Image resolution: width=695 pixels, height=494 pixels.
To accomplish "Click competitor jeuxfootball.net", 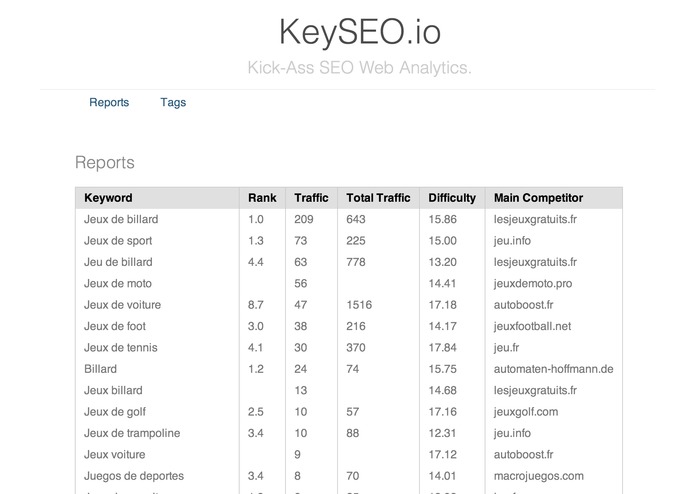I will pos(532,326).
